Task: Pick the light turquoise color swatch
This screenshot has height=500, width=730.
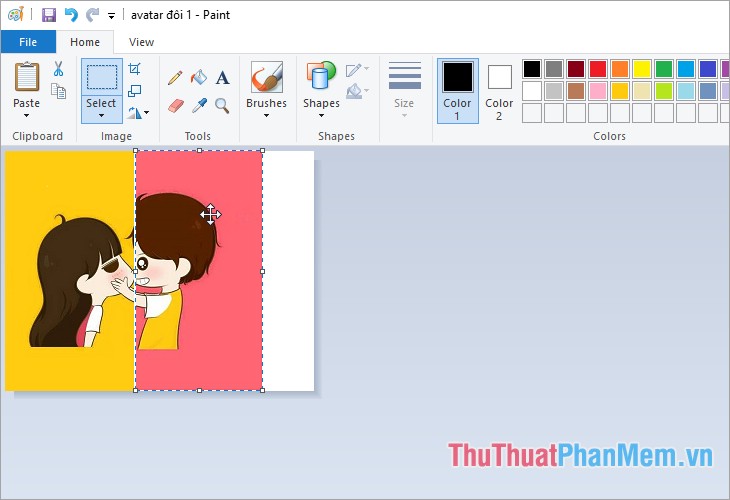Action: click(x=686, y=91)
